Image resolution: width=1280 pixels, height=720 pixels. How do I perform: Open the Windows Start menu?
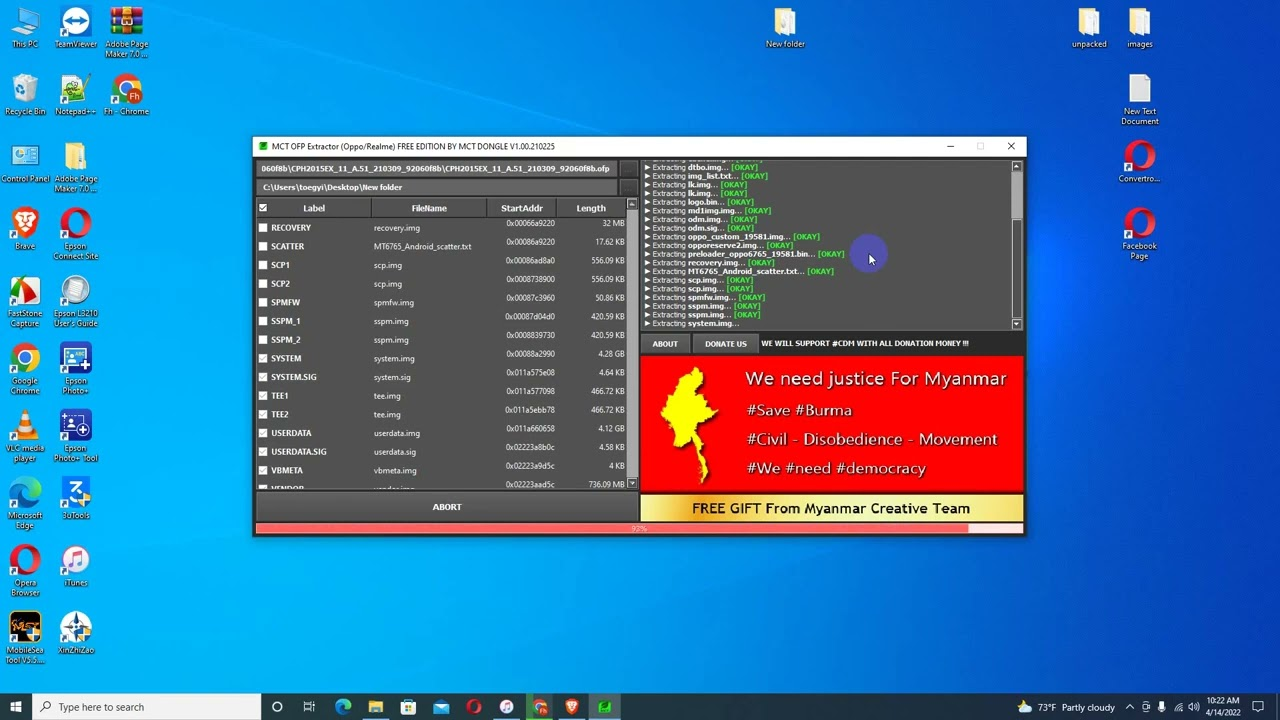tap(16, 707)
